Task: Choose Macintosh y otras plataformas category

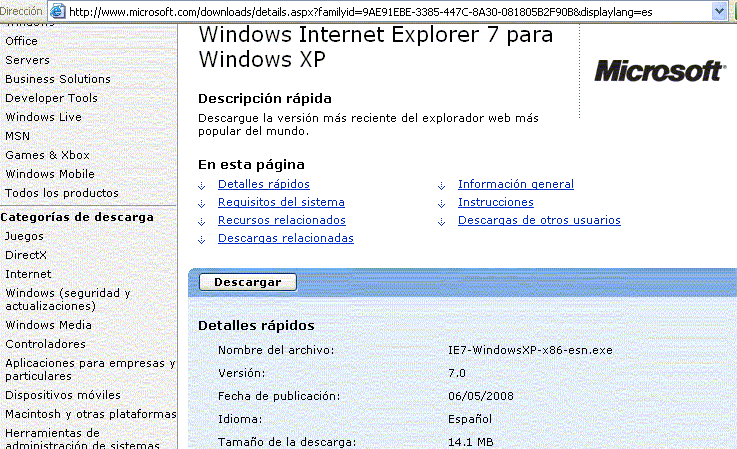Action: [x=91, y=414]
